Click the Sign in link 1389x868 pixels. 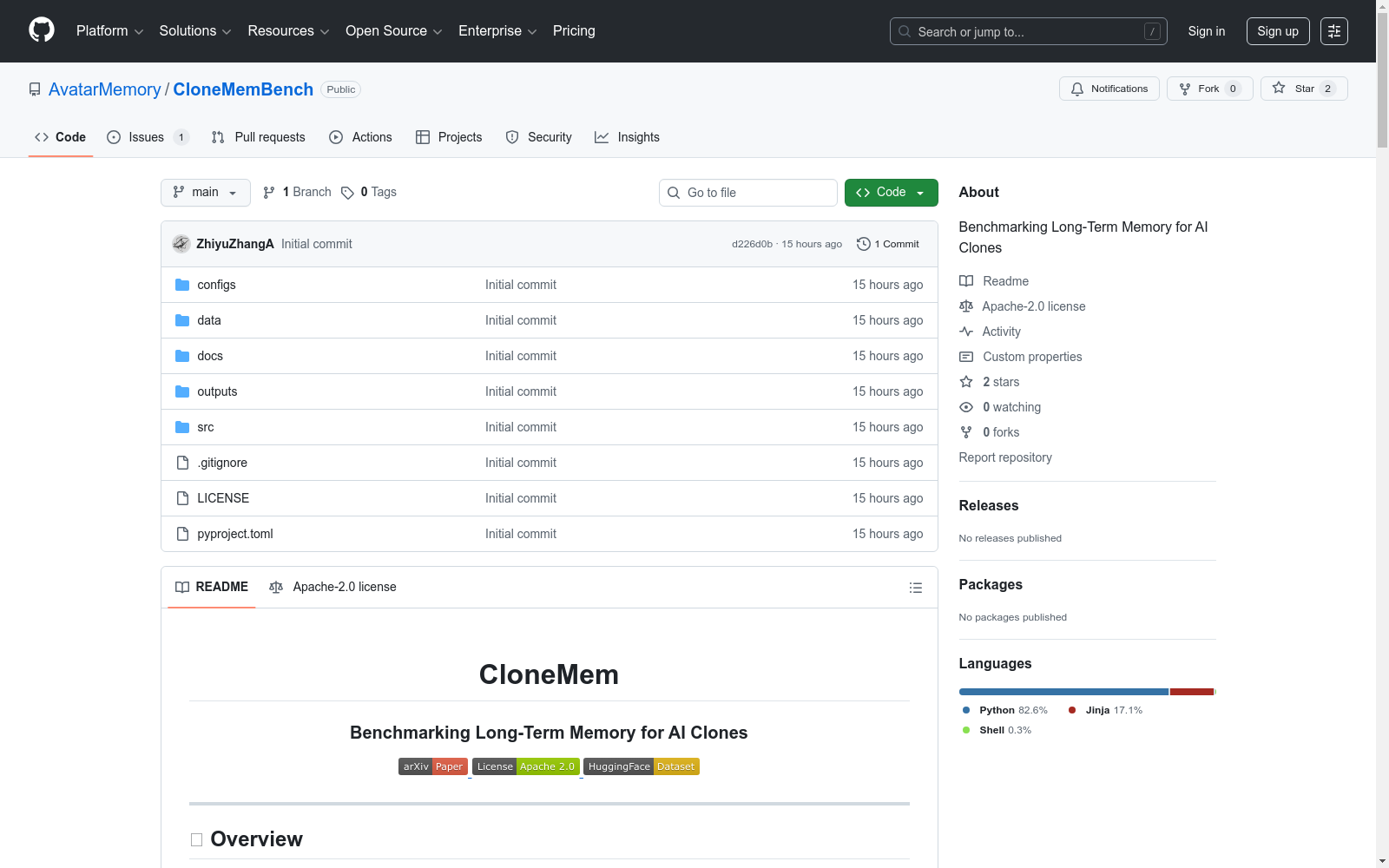pos(1207,31)
